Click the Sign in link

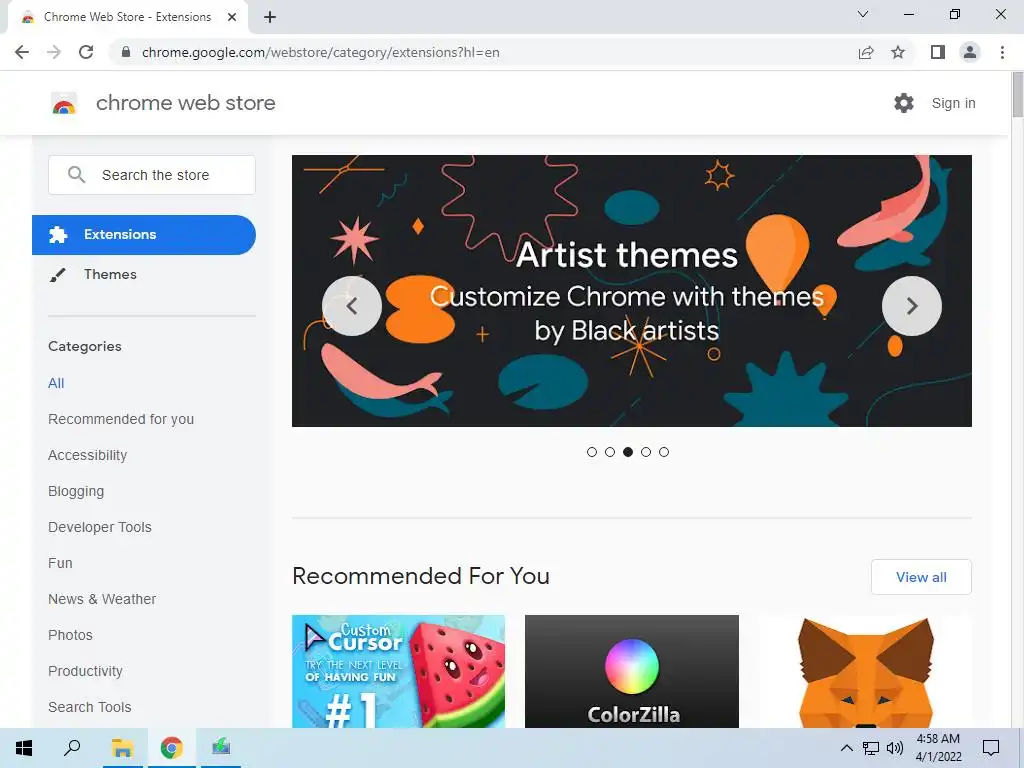[953, 103]
